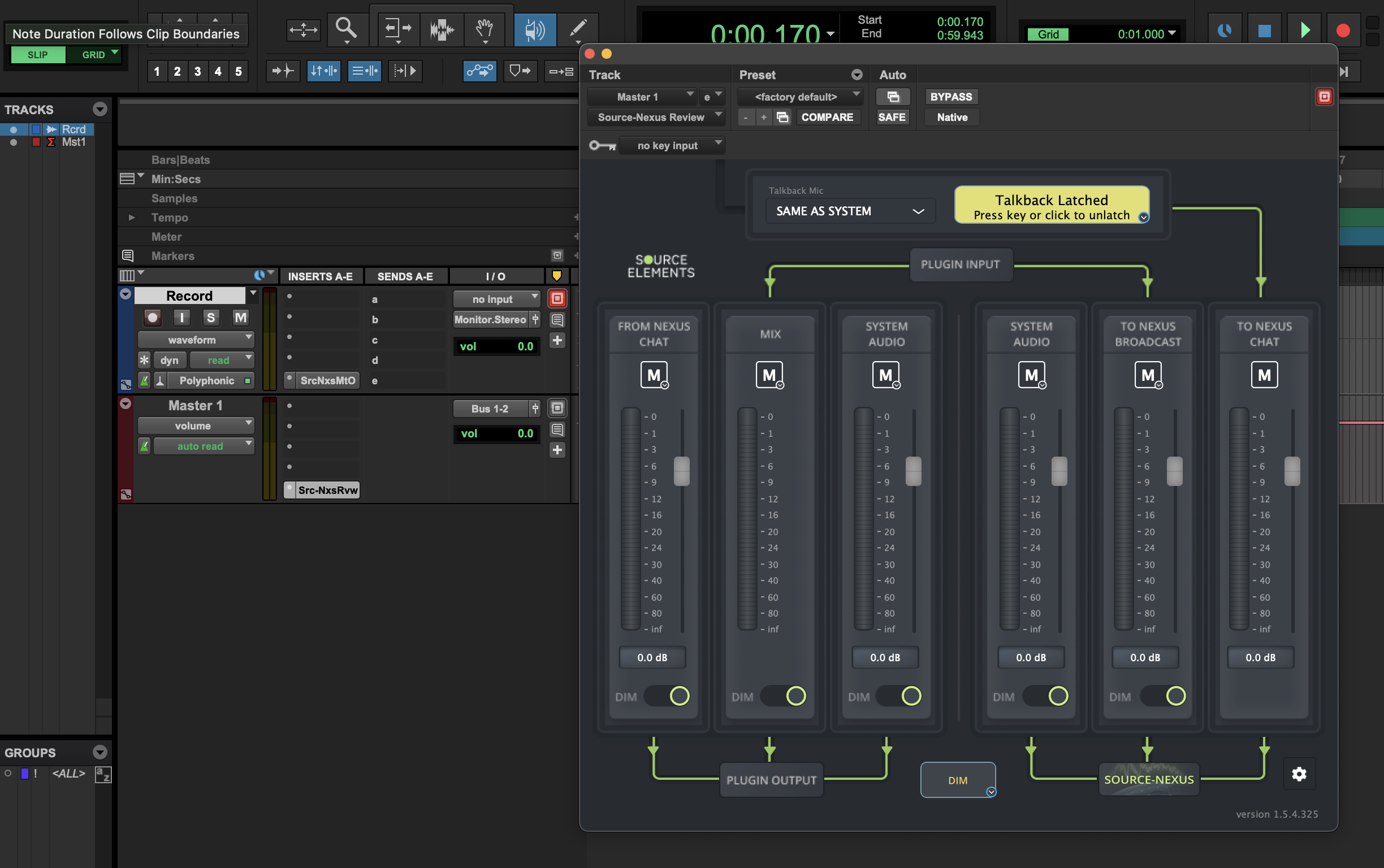
Task: Open the Groups list menu arrow
Action: tap(100, 752)
